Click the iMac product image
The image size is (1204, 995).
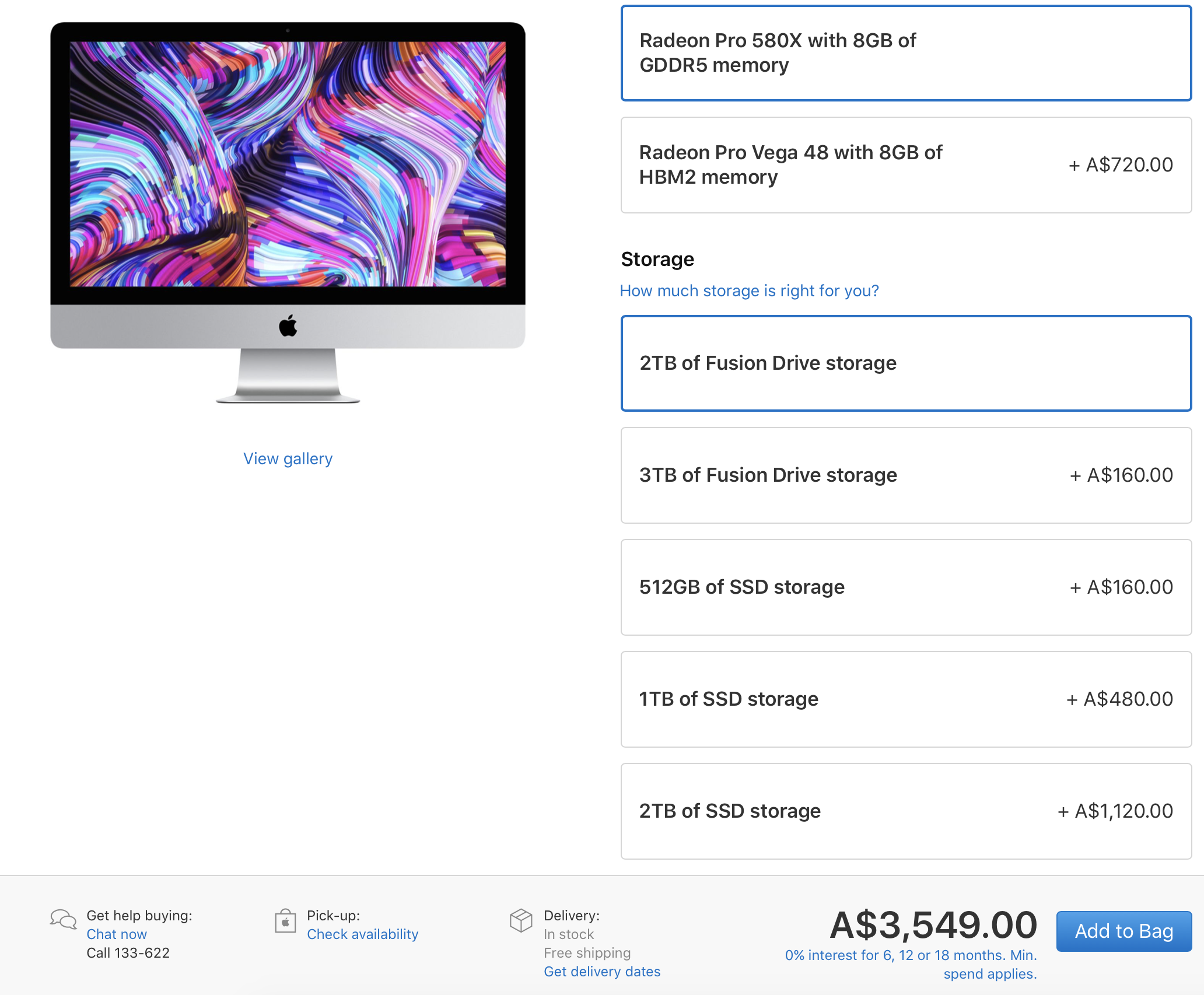[288, 213]
